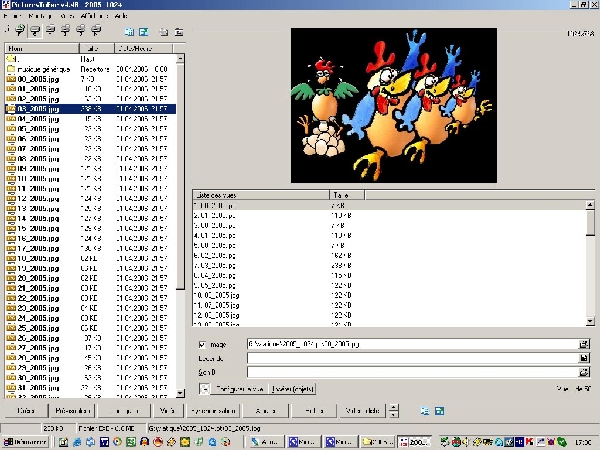
Task: Click file list scrollbar up arrow
Action: click(180, 59)
